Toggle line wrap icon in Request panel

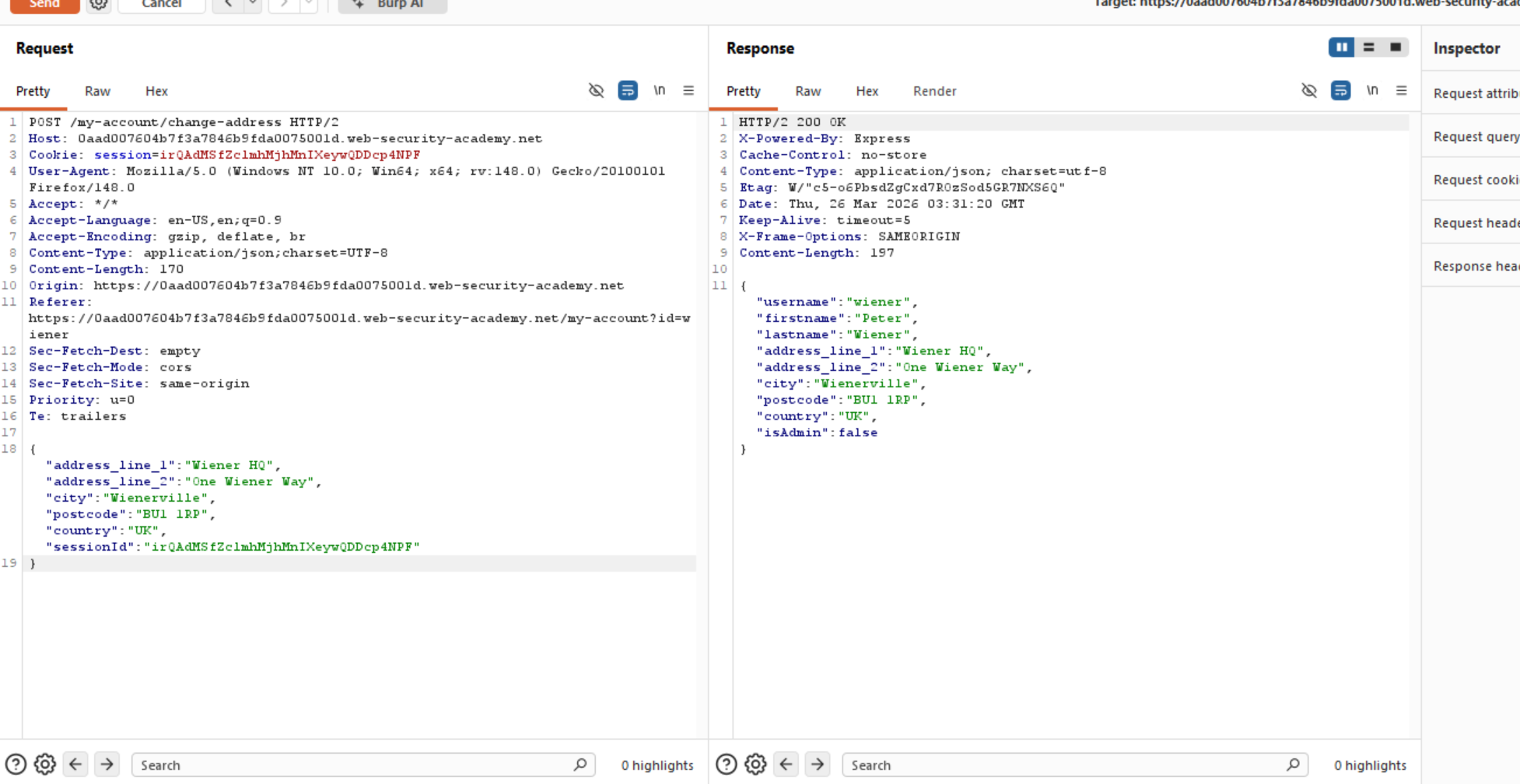[628, 91]
